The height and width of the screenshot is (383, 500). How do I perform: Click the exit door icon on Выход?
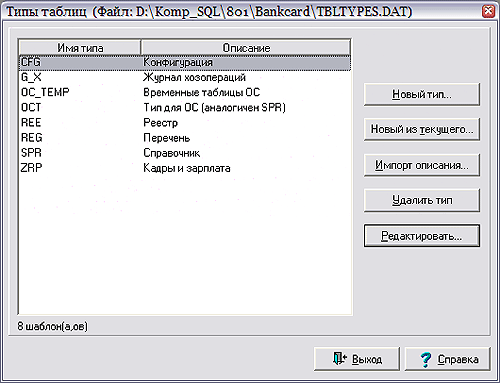point(340,359)
